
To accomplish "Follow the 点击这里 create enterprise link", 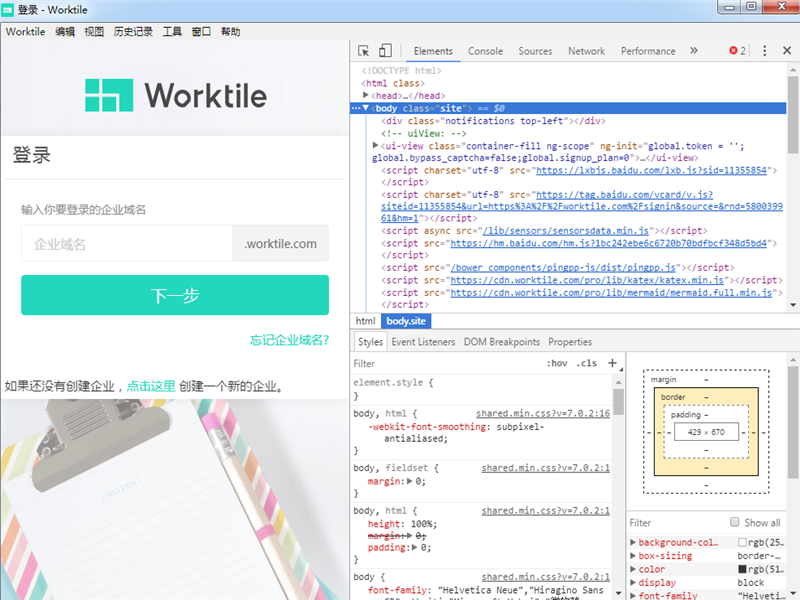I will (x=151, y=386).
